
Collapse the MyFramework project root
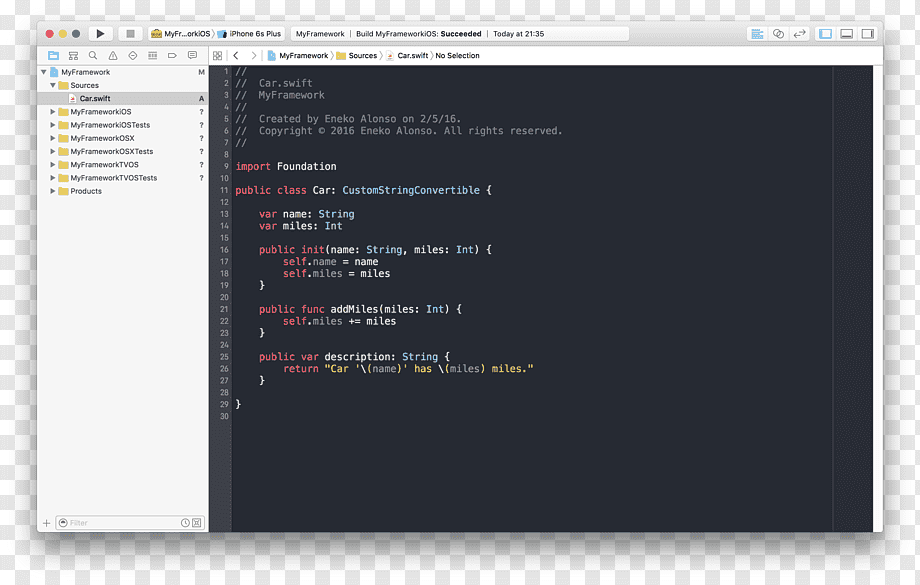pyautogui.click(x=43, y=72)
